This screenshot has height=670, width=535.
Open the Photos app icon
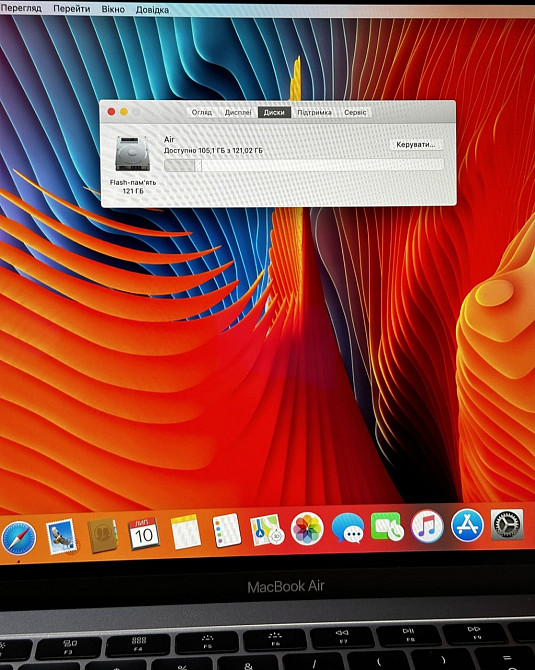[307, 529]
